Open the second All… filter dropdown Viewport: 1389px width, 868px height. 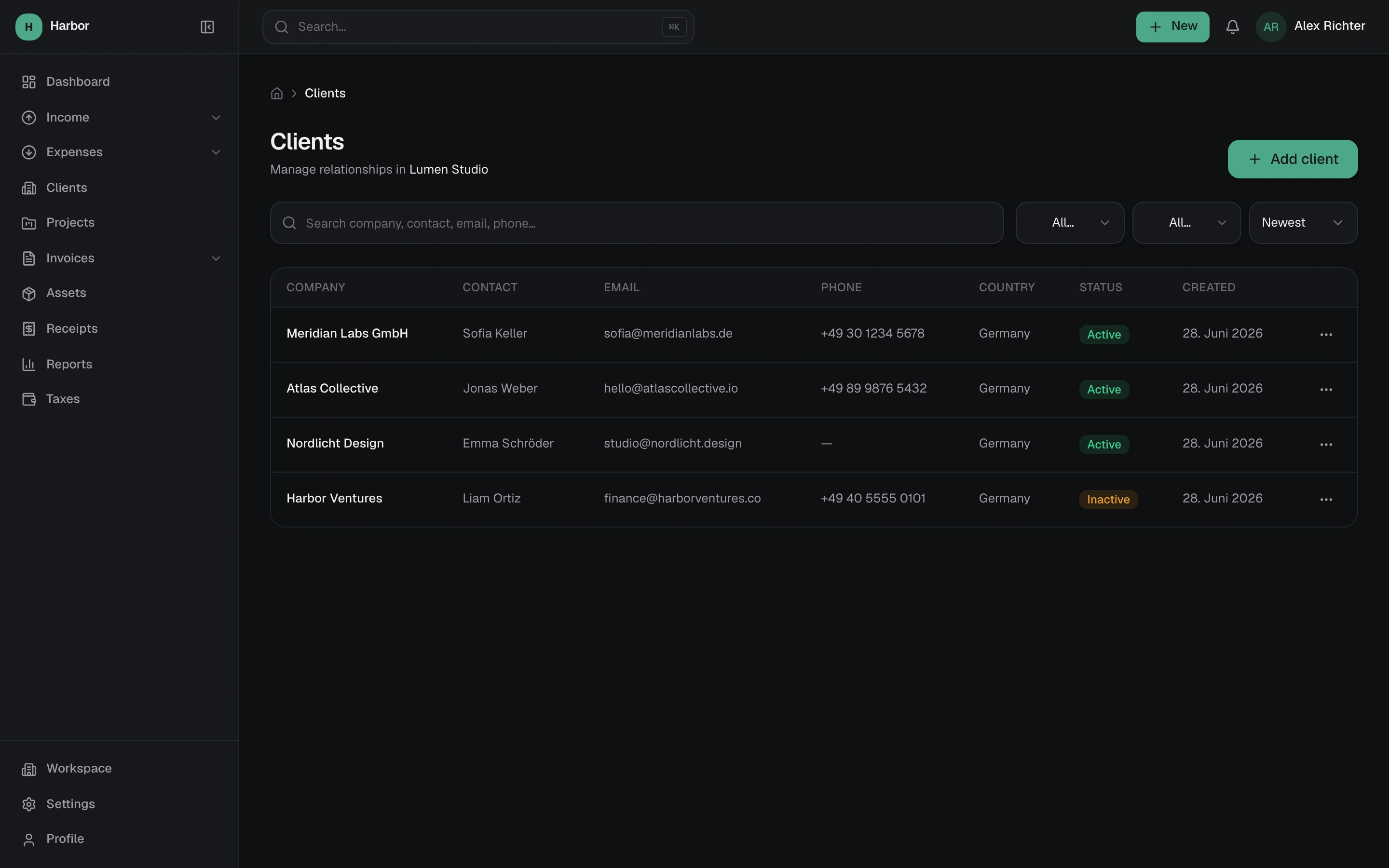coord(1186,223)
